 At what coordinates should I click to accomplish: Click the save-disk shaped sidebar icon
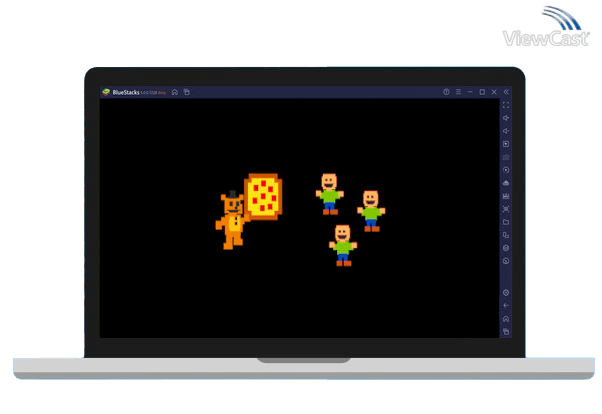click(x=506, y=196)
